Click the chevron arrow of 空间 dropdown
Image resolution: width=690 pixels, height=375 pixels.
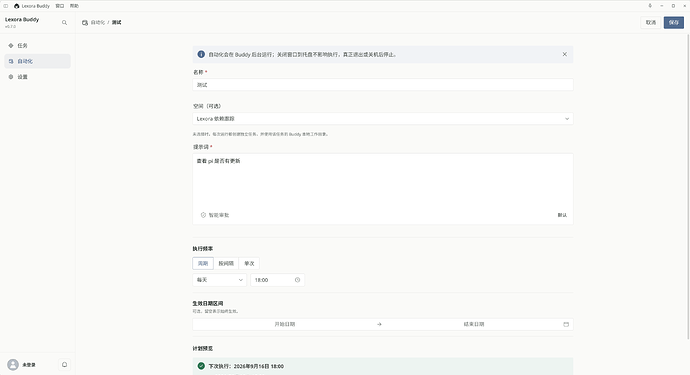pyautogui.click(x=567, y=119)
